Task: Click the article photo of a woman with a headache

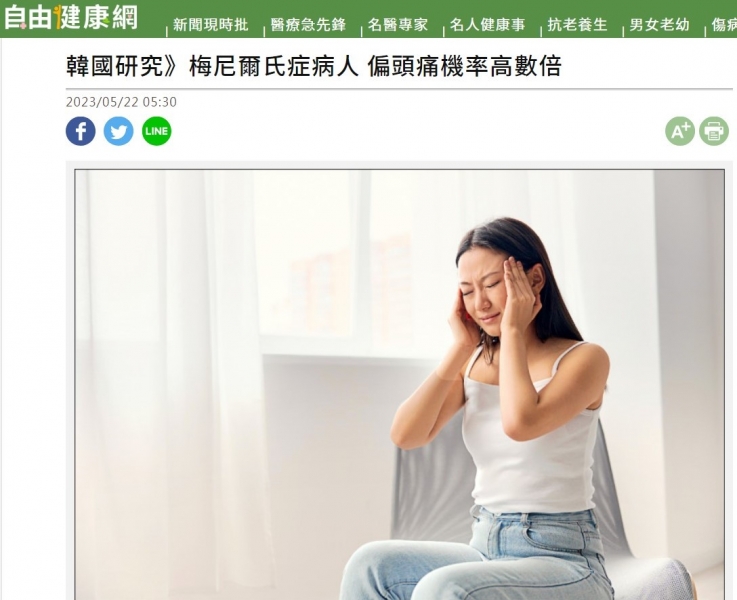Action: click(400, 384)
